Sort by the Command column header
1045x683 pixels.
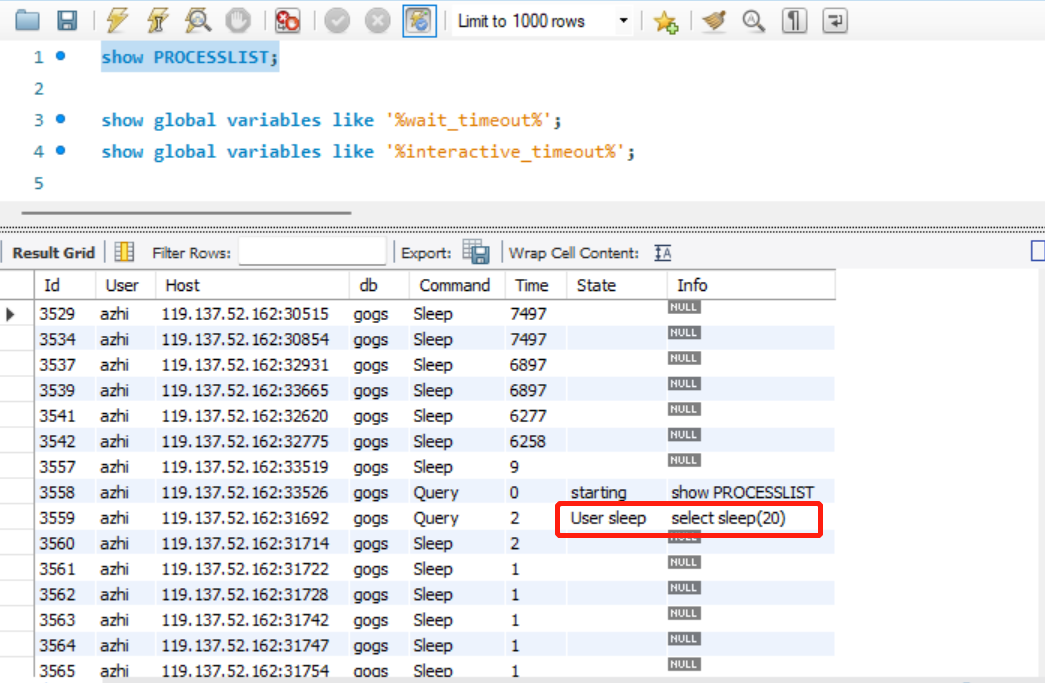point(457,285)
